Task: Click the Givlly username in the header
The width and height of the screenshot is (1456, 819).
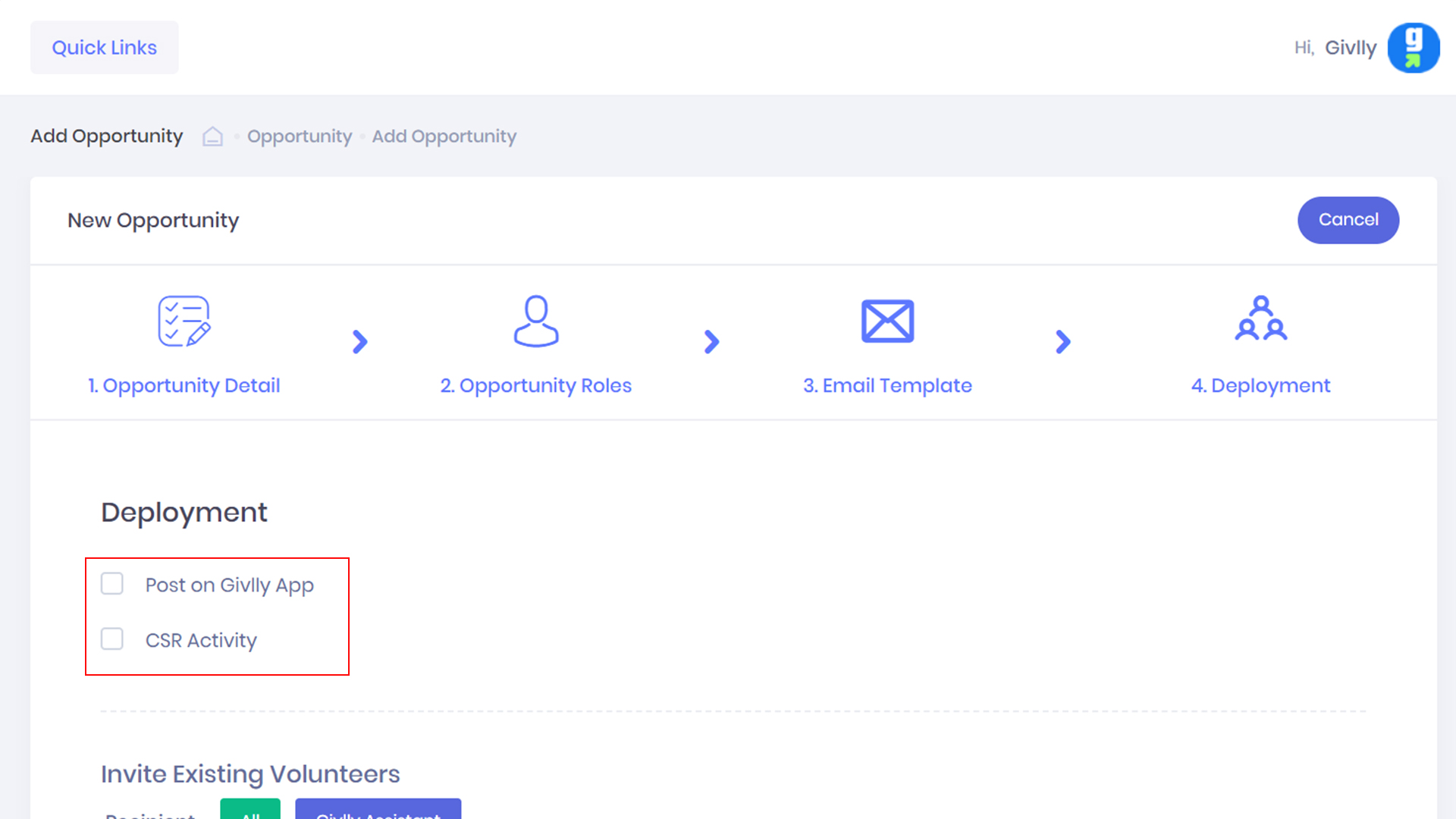Action: [x=1350, y=48]
